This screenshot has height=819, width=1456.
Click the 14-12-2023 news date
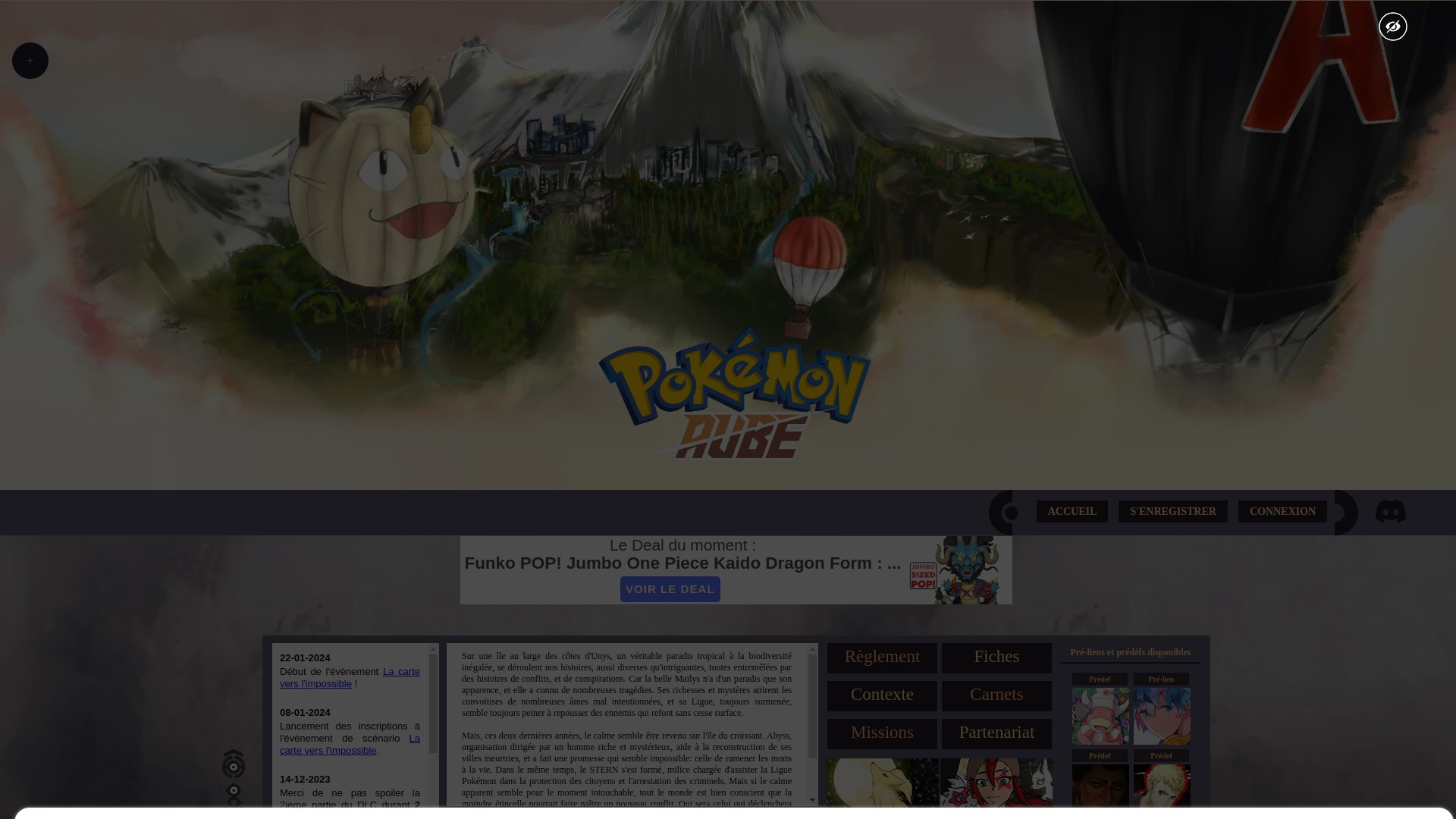click(x=305, y=780)
